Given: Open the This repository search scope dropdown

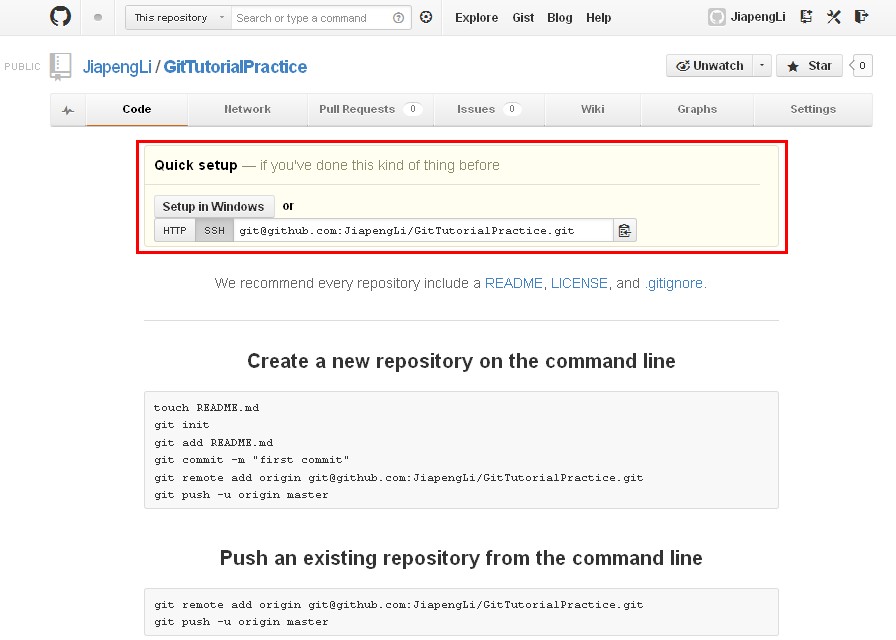Looking at the screenshot, I should point(178,18).
